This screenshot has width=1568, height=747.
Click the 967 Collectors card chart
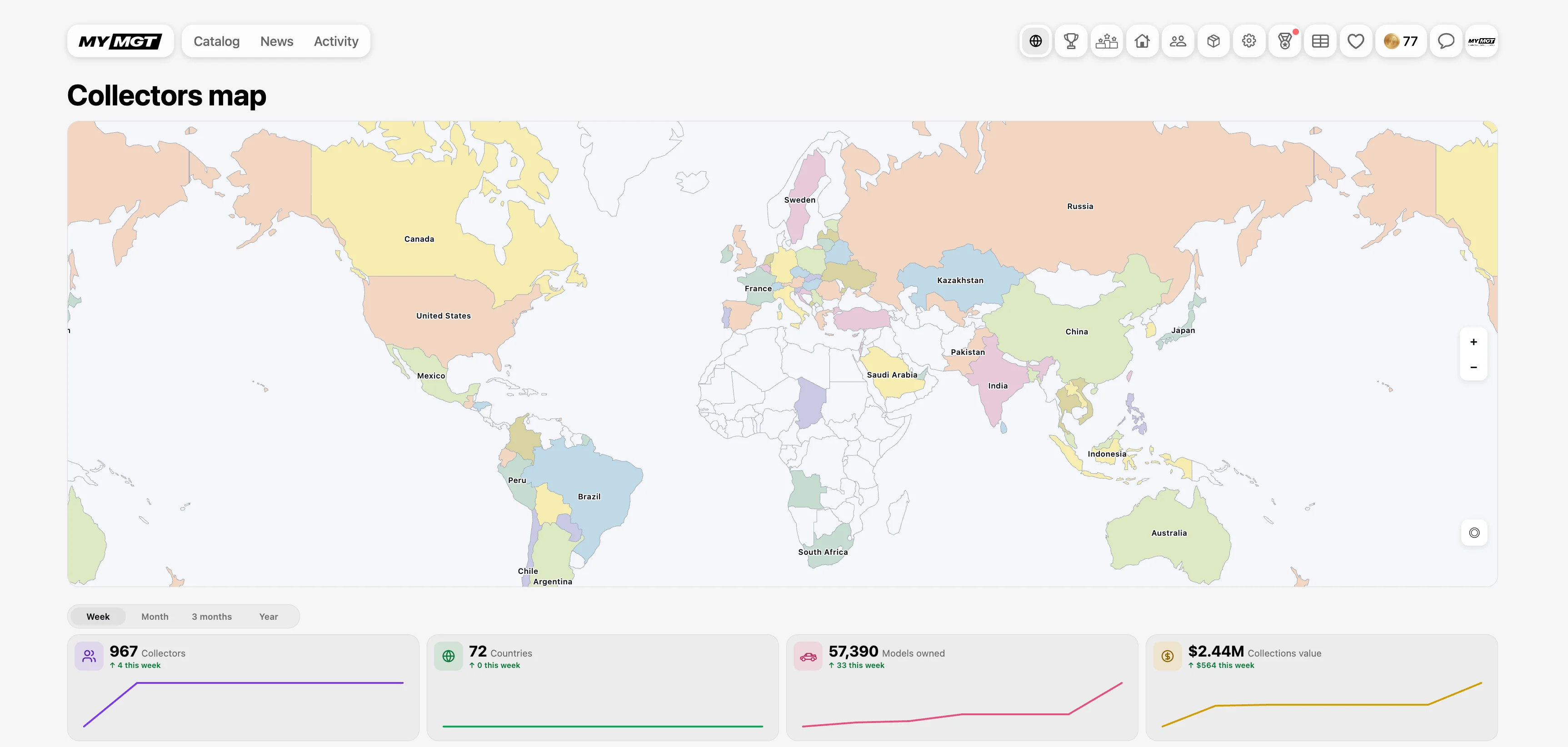tap(244, 704)
